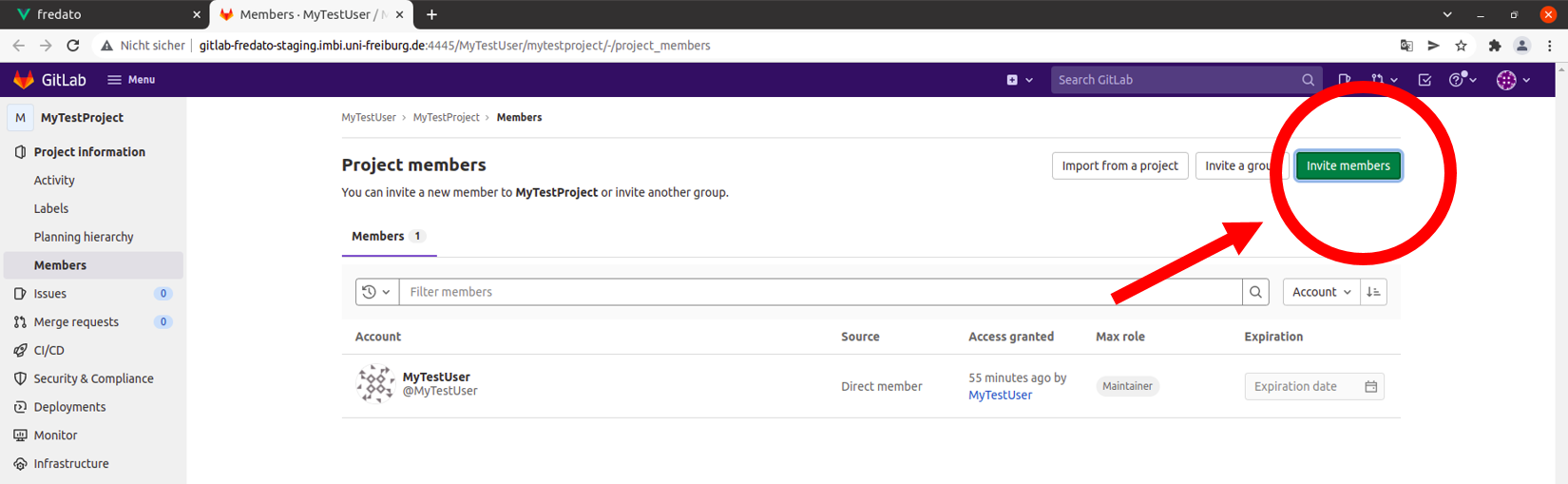Open recent searches history dropdown
Image resolution: width=1568 pixels, height=484 pixels.
tap(377, 292)
